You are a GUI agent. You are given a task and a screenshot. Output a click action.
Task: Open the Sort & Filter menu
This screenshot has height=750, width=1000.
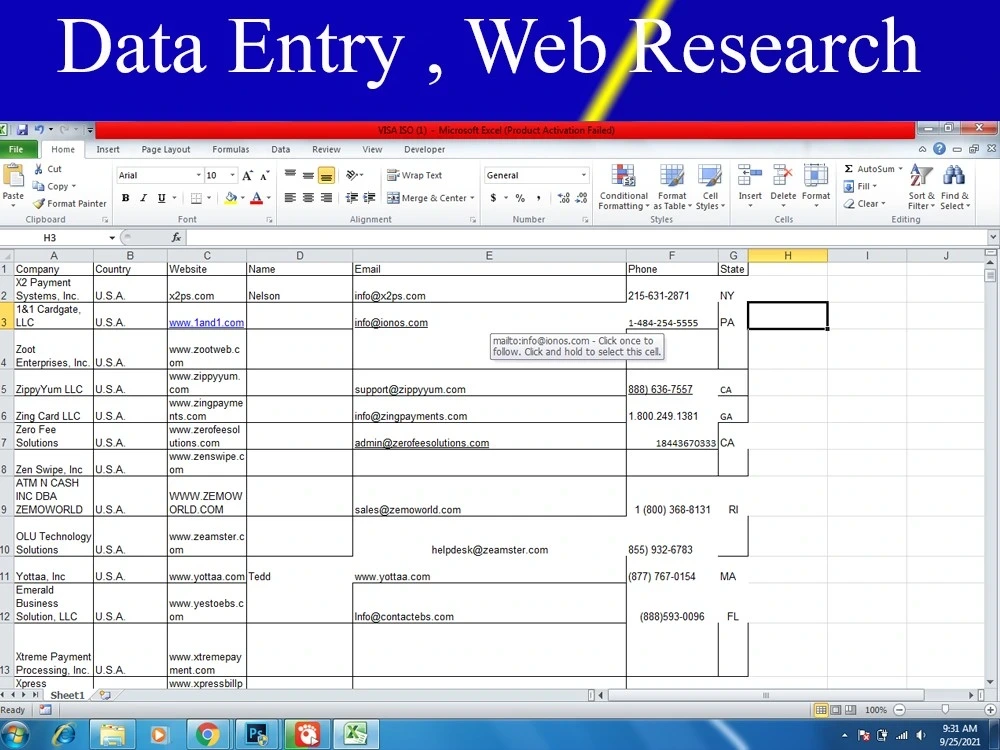[922, 186]
